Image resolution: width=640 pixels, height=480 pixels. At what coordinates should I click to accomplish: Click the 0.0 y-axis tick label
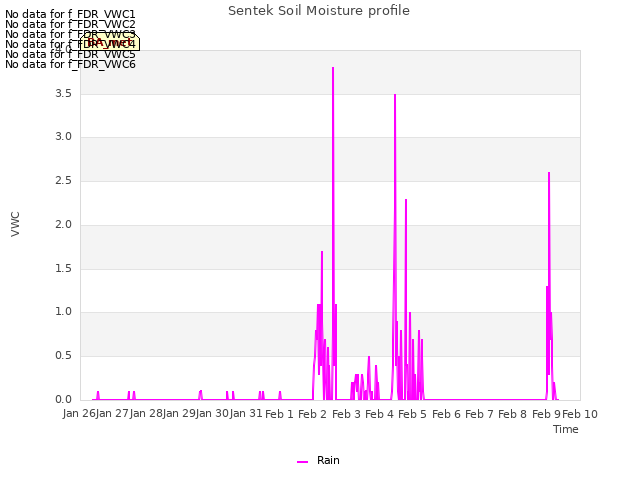tap(63, 400)
